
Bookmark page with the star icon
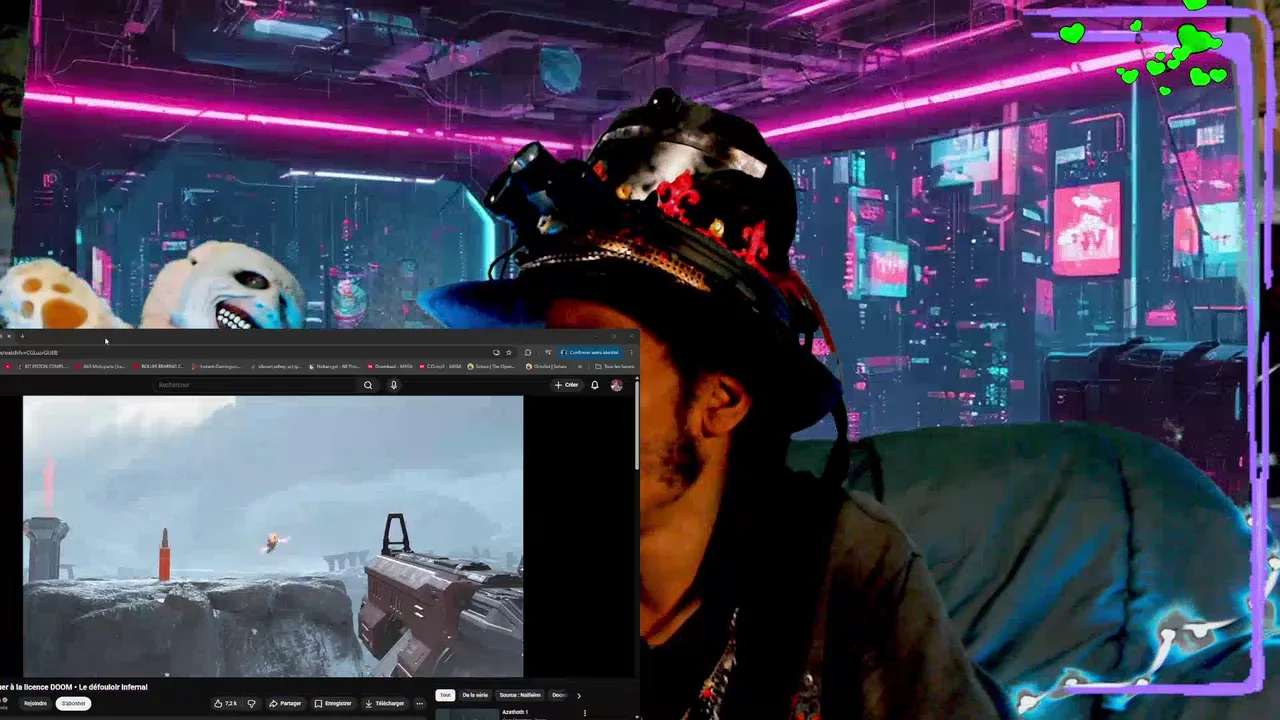point(509,352)
